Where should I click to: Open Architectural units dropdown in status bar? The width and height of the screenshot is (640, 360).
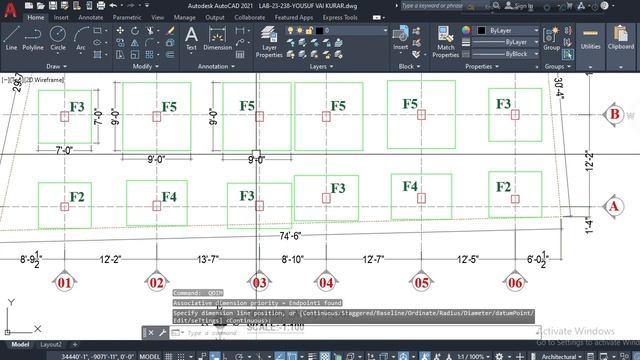(x=561, y=356)
